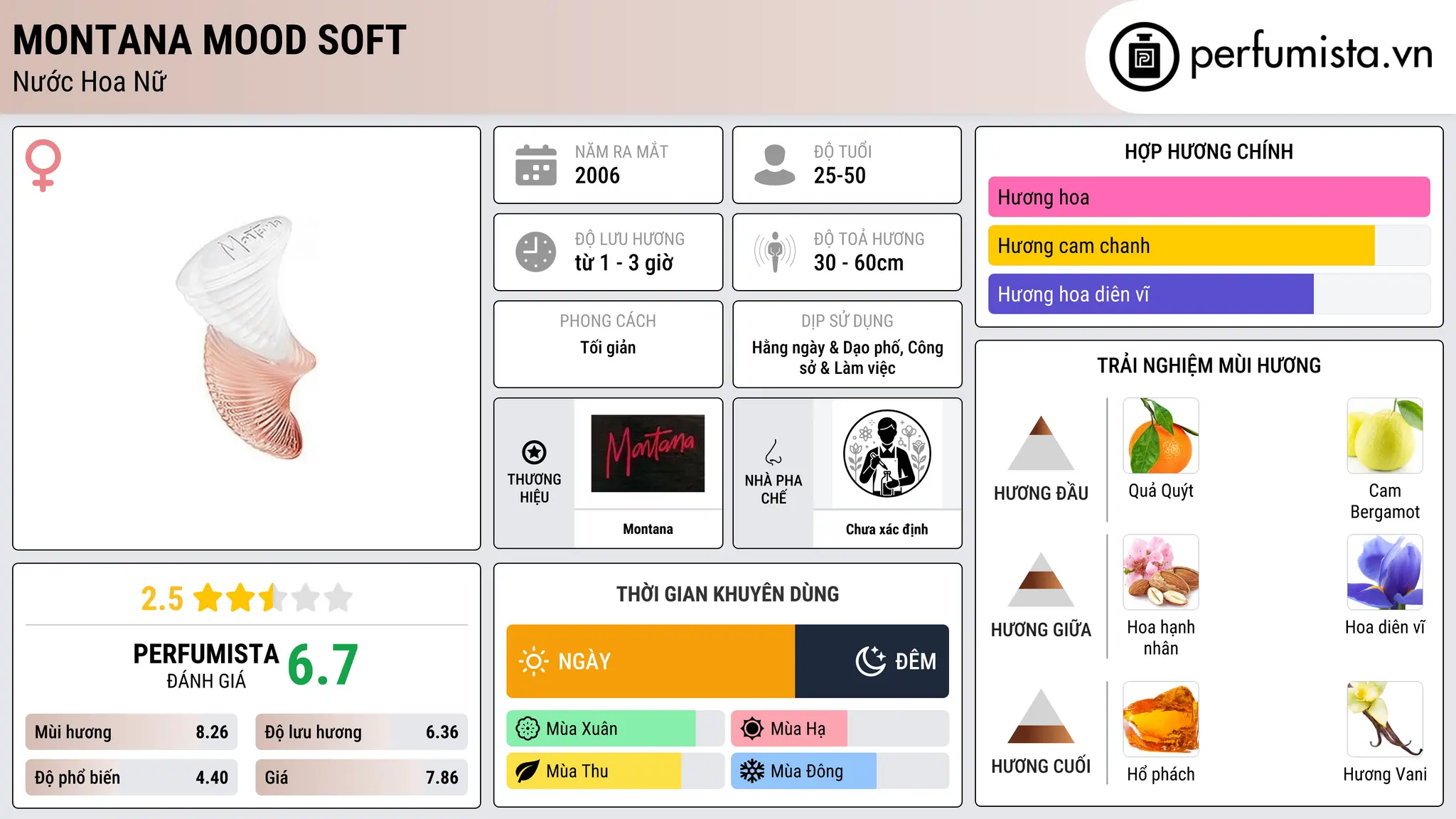Click the Giá 7.86 score row
Image resolution: width=1456 pixels, height=819 pixels.
point(361,778)
